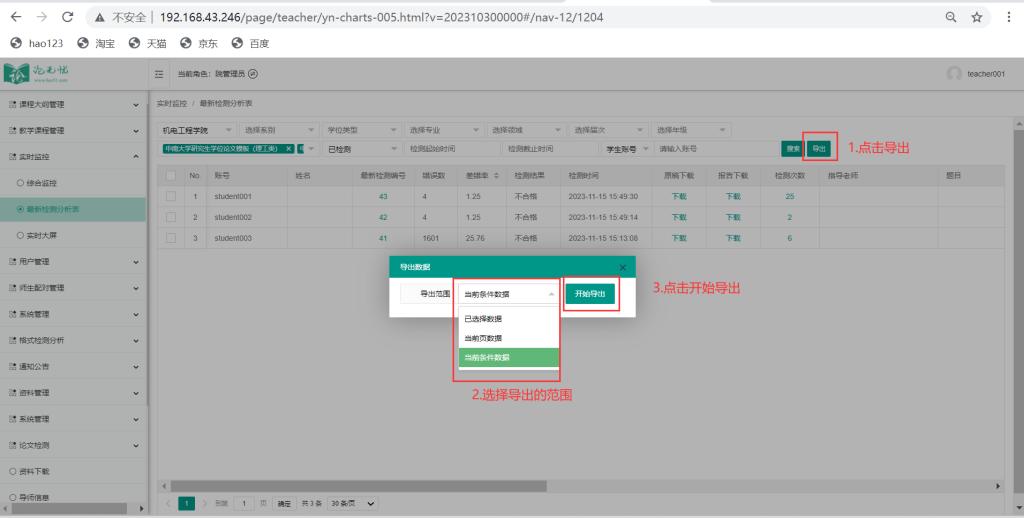Sort by the 差错率 column arrows

click(x=498, y=176)
